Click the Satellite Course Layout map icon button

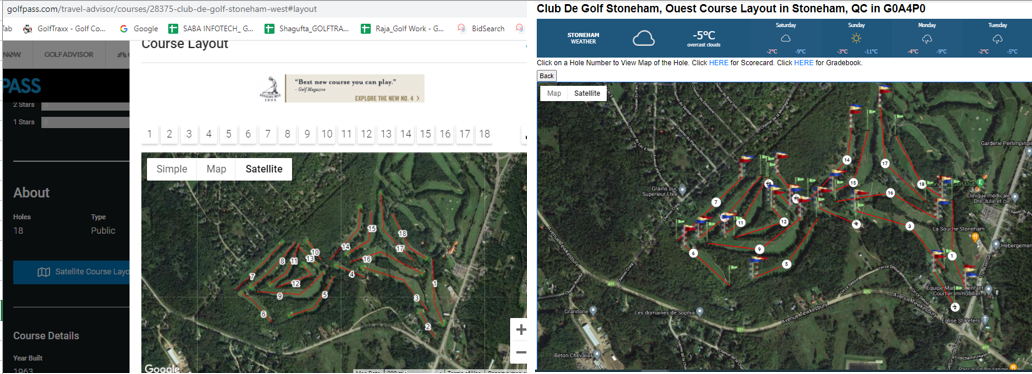point(43,271)
